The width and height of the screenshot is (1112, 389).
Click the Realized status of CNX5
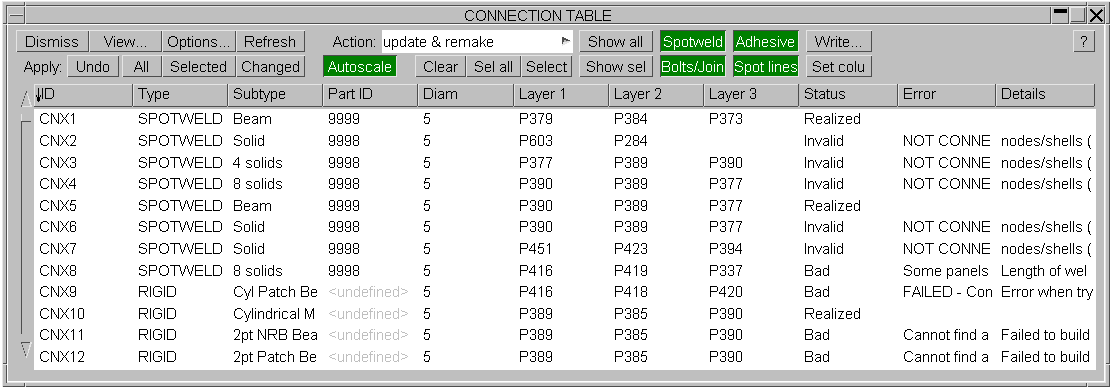[x=832, y=206]
